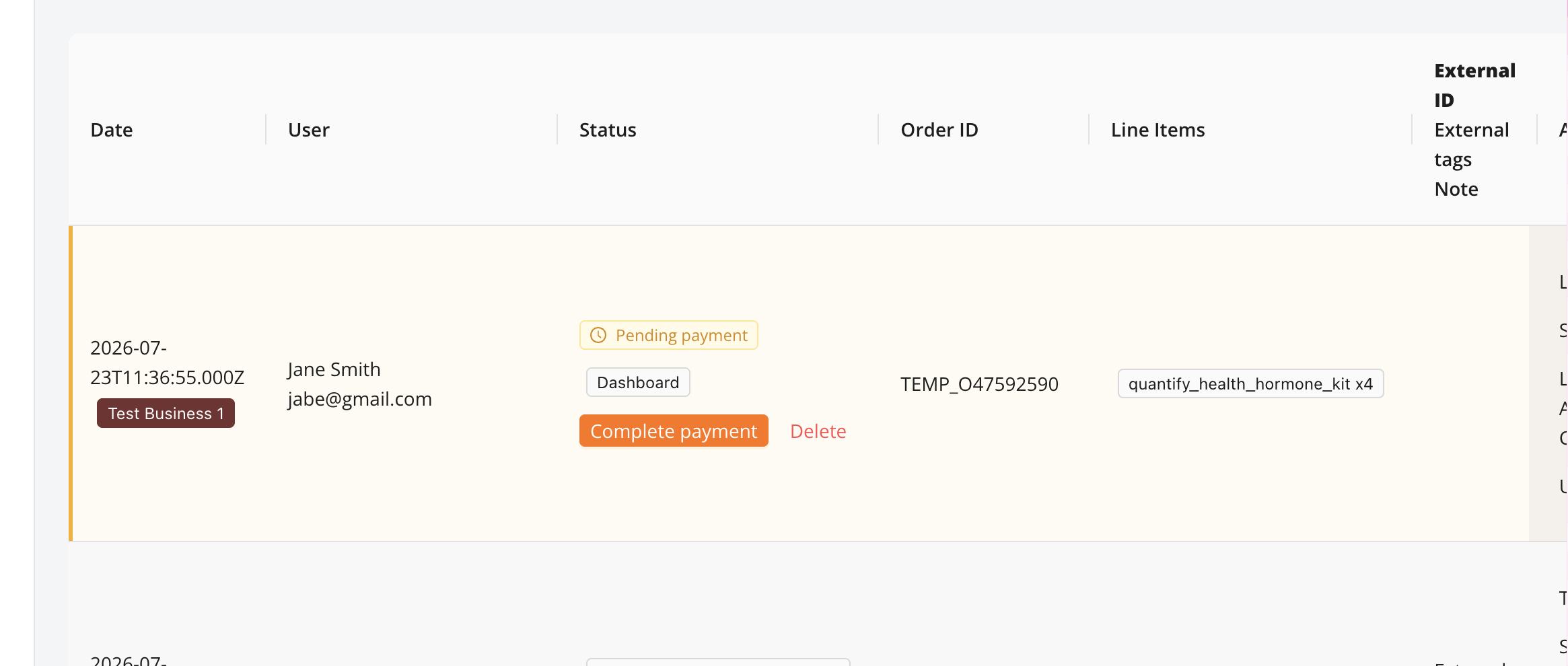Delete the Jane Smith order

(x=818, y=431)
